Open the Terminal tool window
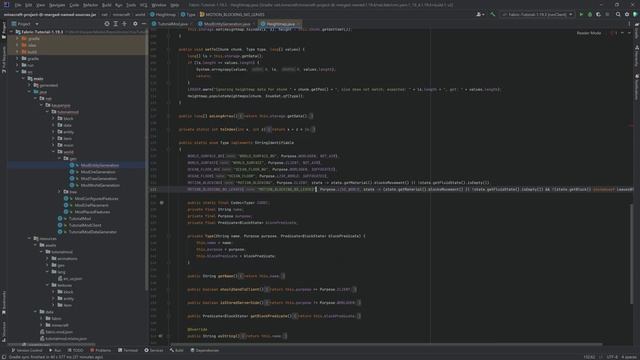 pyautogui.click(x=128, y=350)
